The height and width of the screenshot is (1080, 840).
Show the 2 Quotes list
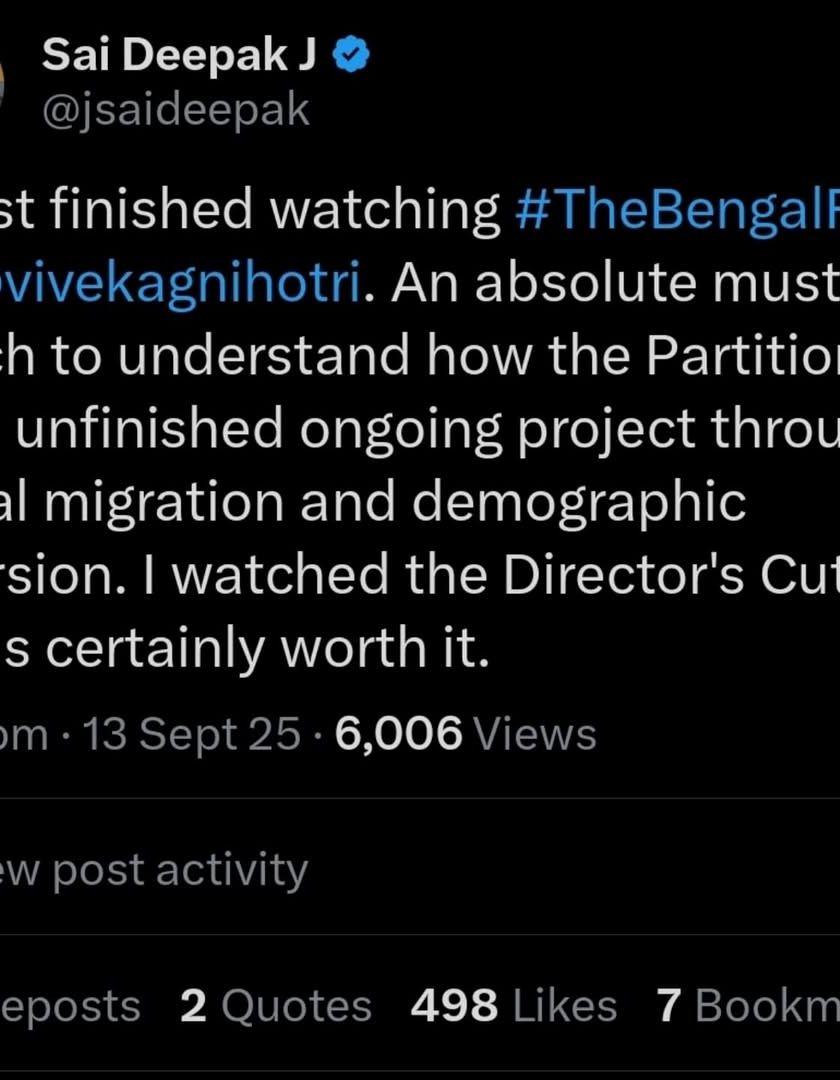(x=275, y=1006)
